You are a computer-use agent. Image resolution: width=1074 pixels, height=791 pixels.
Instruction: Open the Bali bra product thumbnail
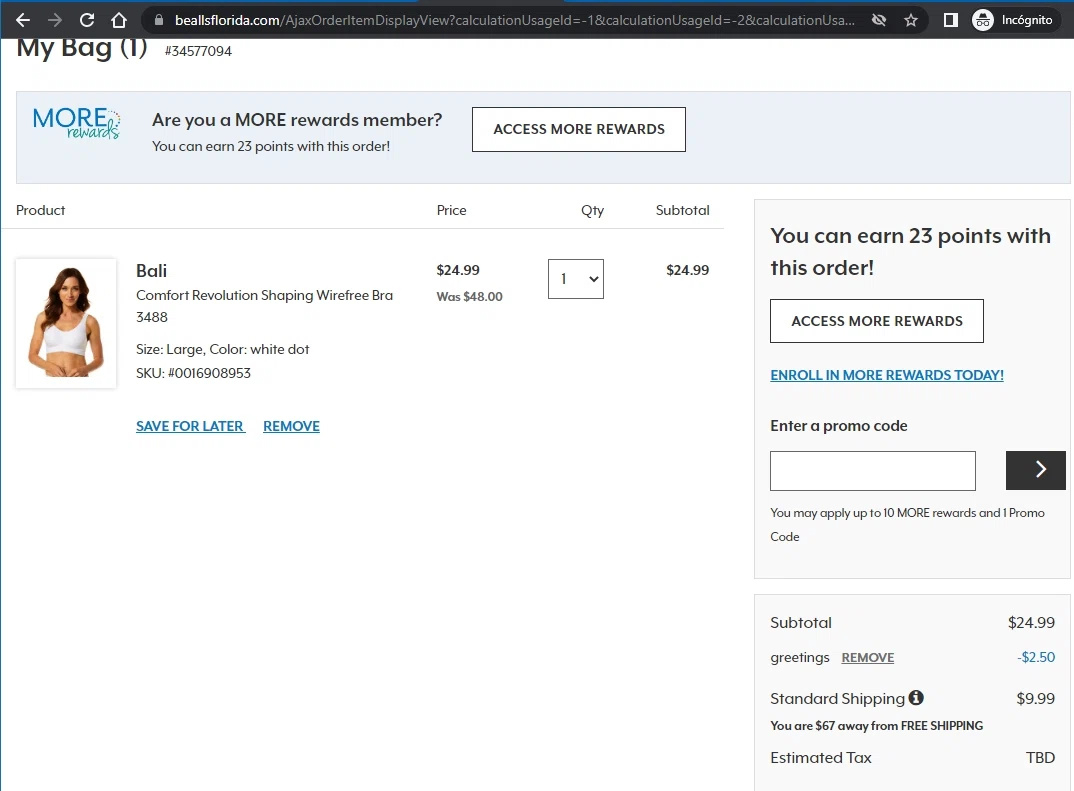pos(66,324)
